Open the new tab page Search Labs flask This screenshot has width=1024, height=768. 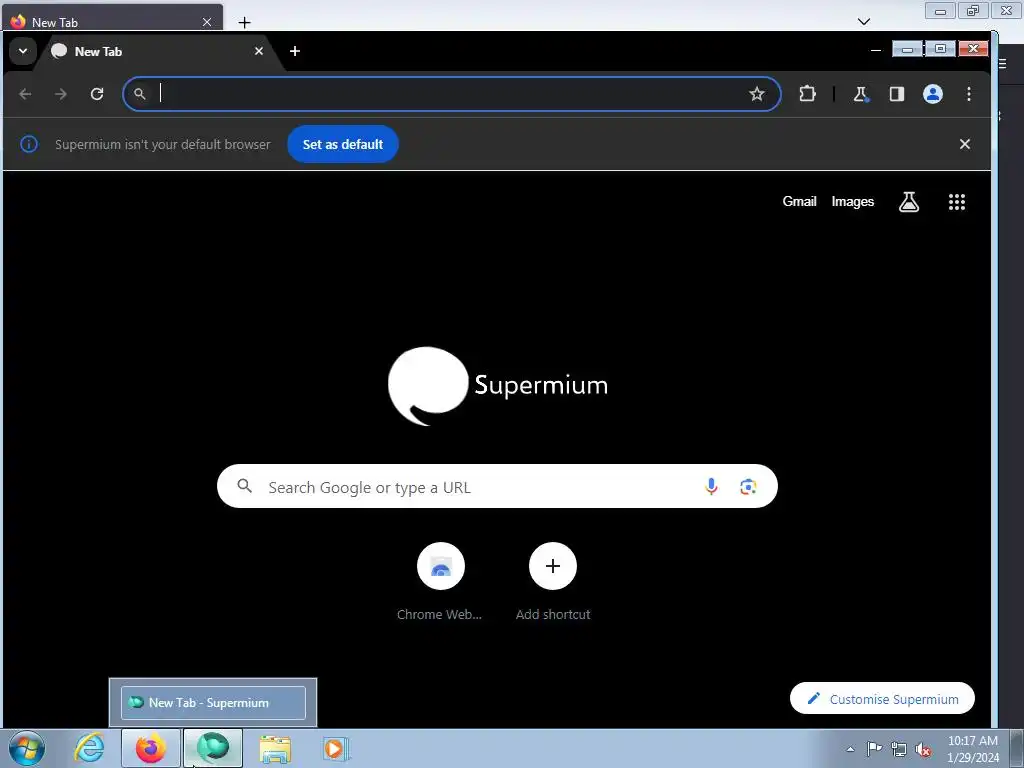909,202
